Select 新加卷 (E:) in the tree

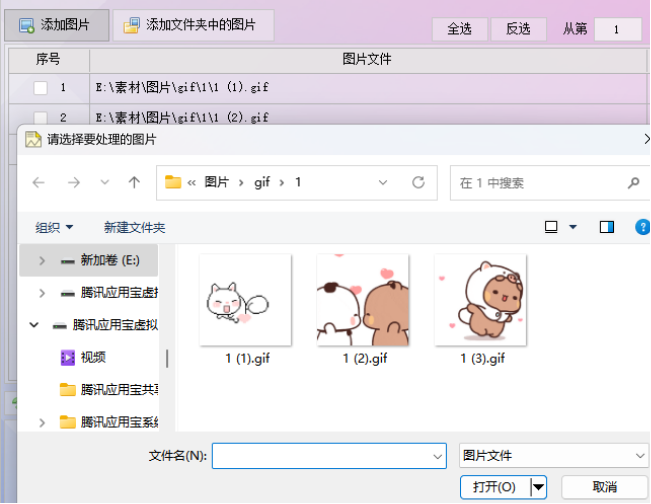[88, 260]
